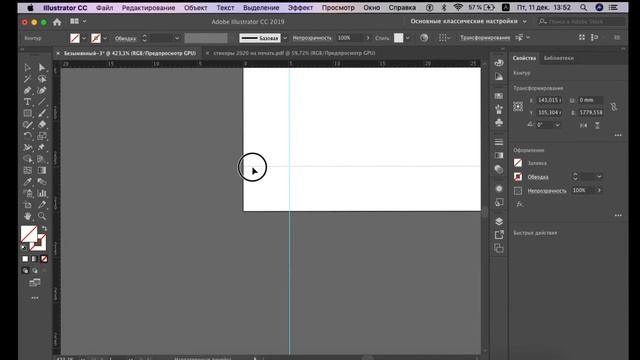Select the Lasso tool

42,79
